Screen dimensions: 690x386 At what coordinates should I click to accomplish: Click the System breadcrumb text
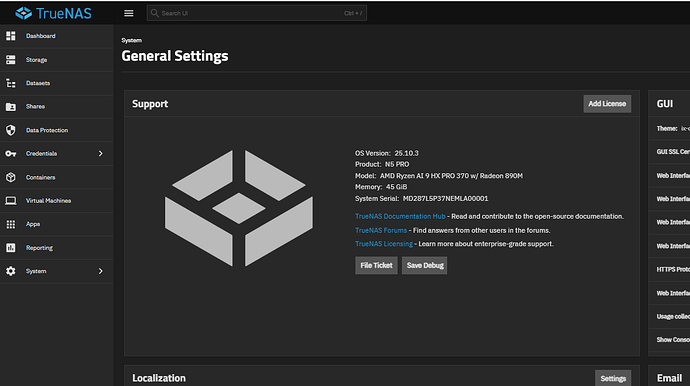(x=132, y=40)
